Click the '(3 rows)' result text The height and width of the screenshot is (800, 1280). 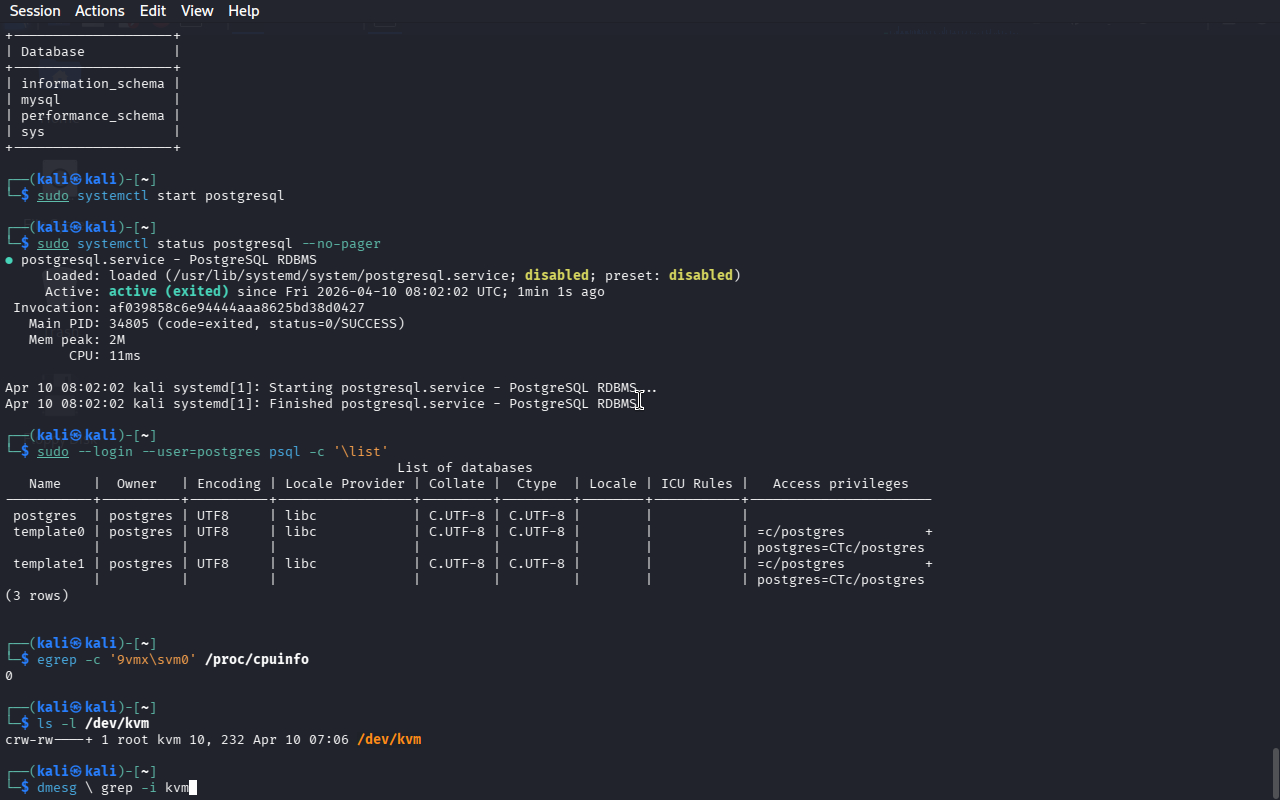[37, 596]
